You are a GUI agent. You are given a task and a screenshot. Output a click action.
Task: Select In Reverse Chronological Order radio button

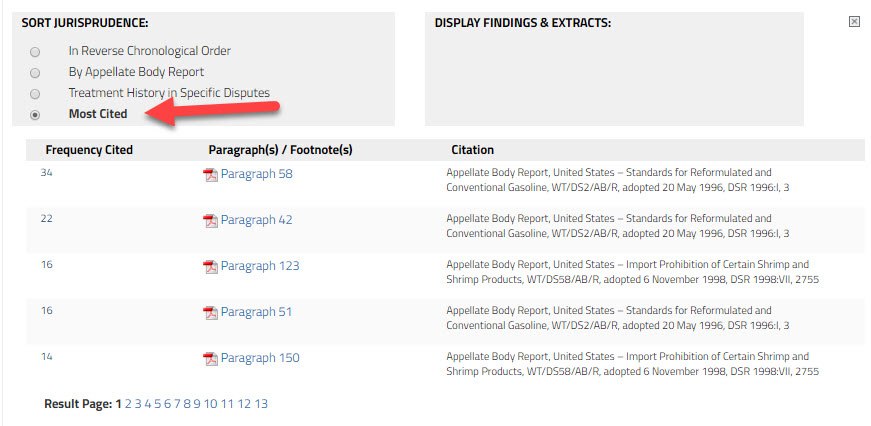35,52
